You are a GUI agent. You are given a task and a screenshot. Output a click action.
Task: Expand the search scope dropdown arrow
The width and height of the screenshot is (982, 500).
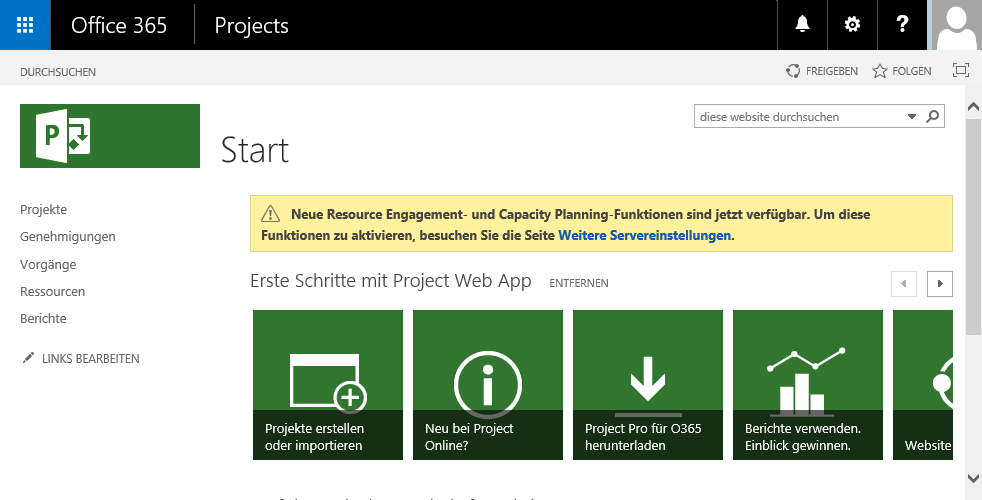(912, 117)
